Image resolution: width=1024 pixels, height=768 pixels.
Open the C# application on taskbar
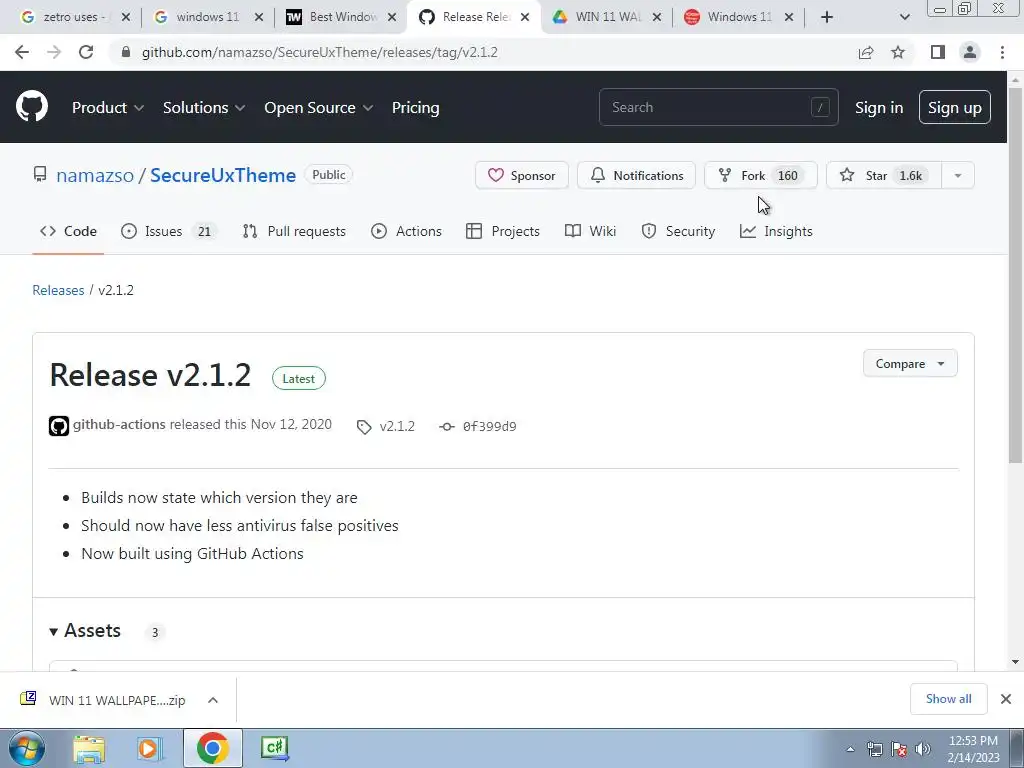click(x=274, y=748)
